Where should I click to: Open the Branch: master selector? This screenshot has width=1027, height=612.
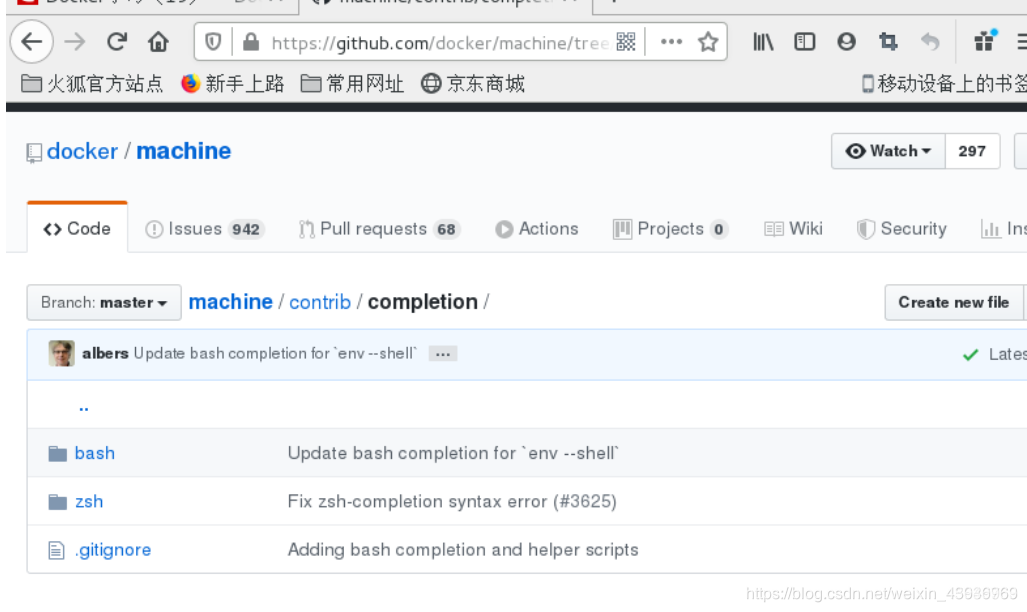(x=104, y=303)
